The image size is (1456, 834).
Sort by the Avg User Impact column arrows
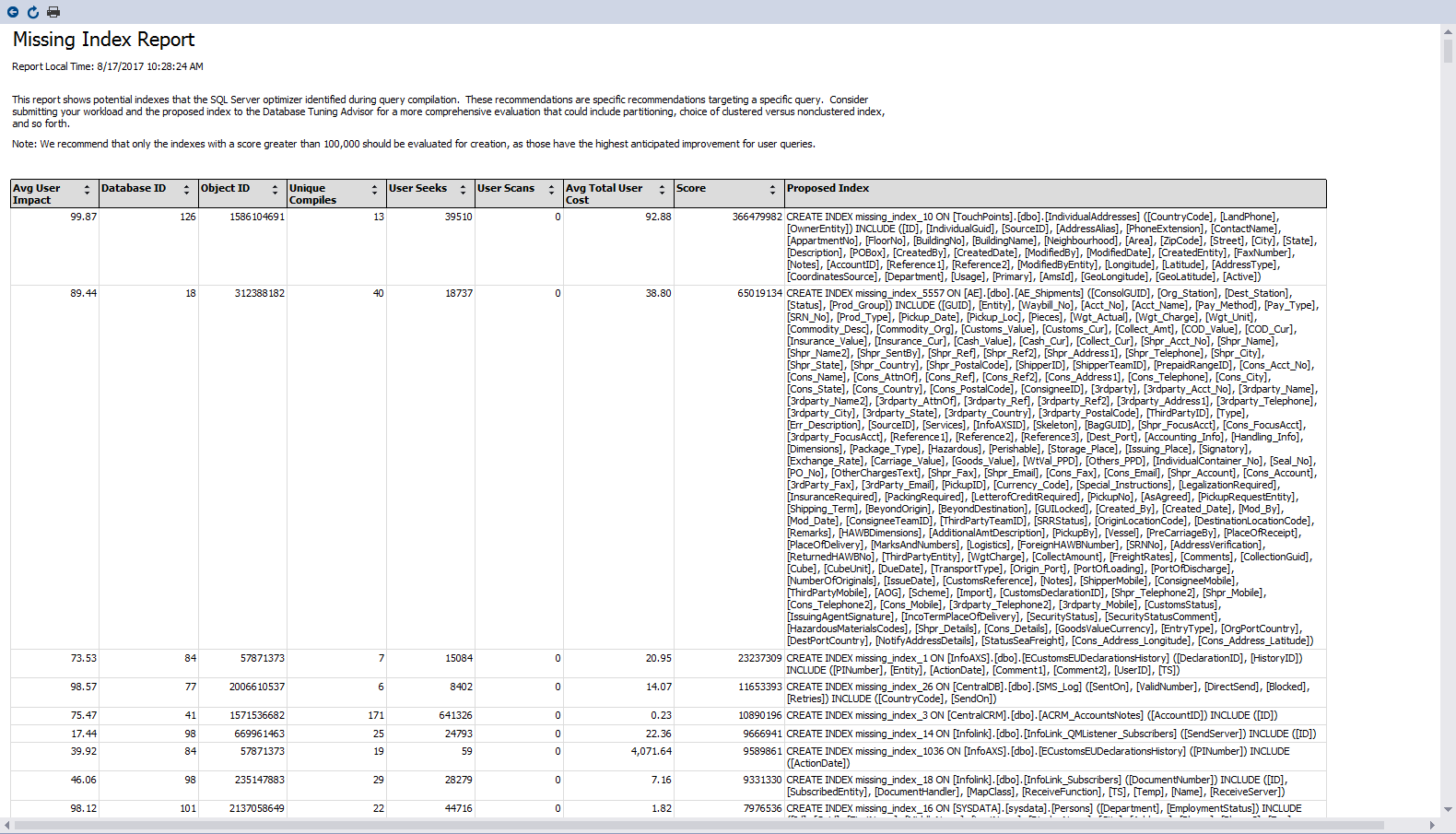coord(88,190)
